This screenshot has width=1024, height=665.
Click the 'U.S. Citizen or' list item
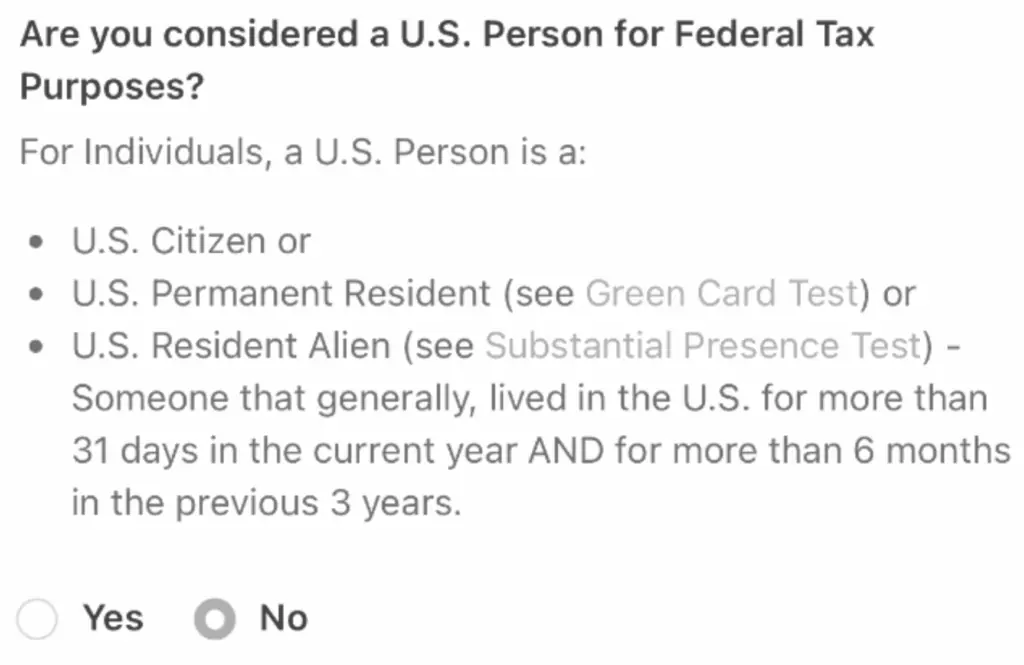pos(191,241)
